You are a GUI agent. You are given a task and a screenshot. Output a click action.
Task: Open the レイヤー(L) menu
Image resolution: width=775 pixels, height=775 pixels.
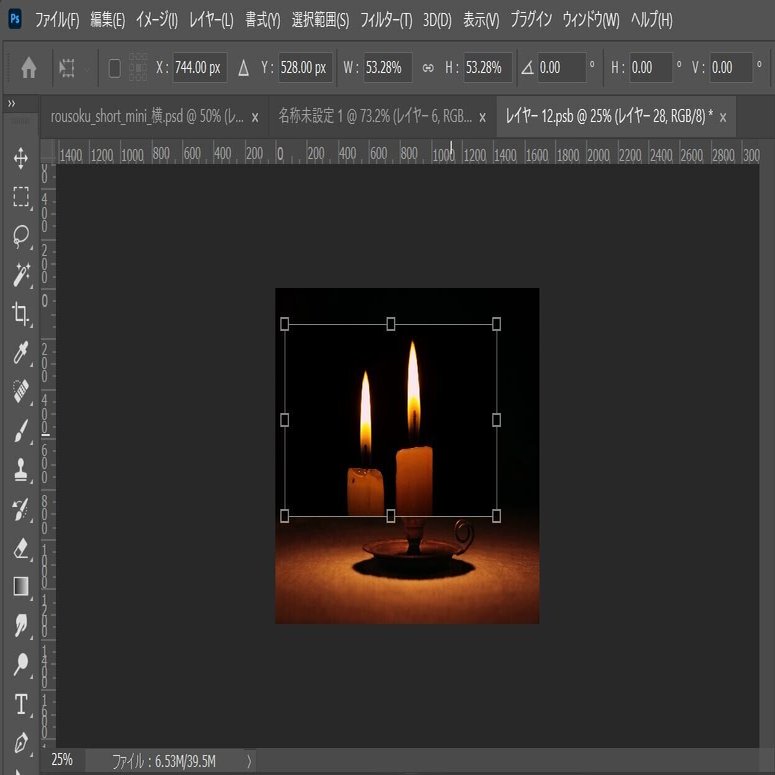pos(211,20)
